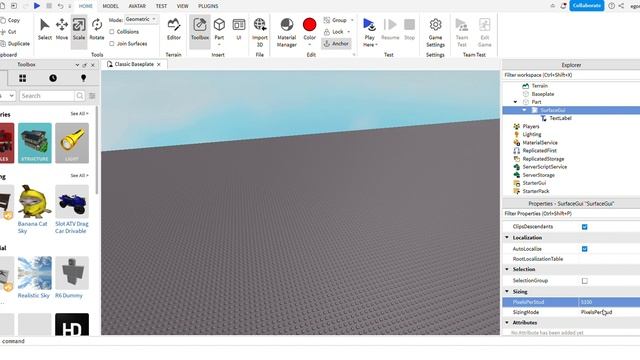Open the SizingMode PixelsPerStud dropdown
The width and height of the screenshot is (640, 360).
click(x=609, y=312)
